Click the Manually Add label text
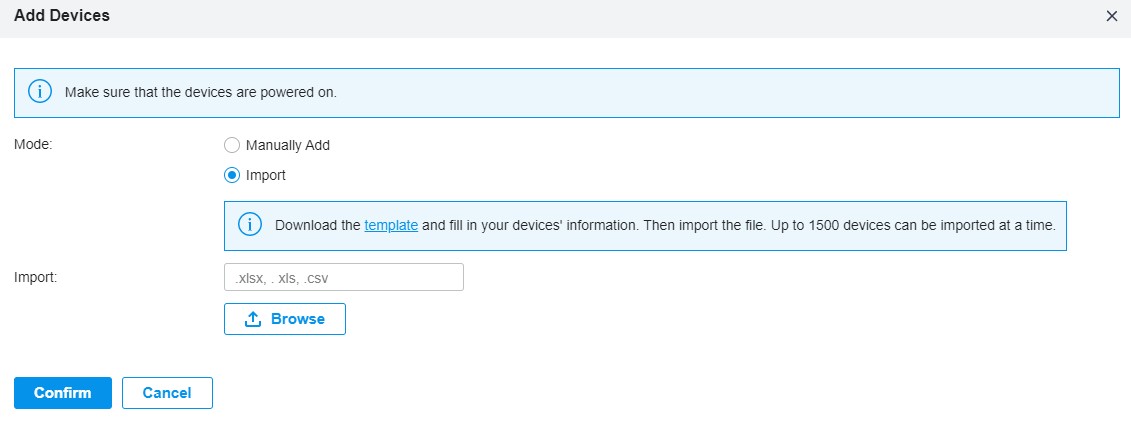 tap(288, 145)
